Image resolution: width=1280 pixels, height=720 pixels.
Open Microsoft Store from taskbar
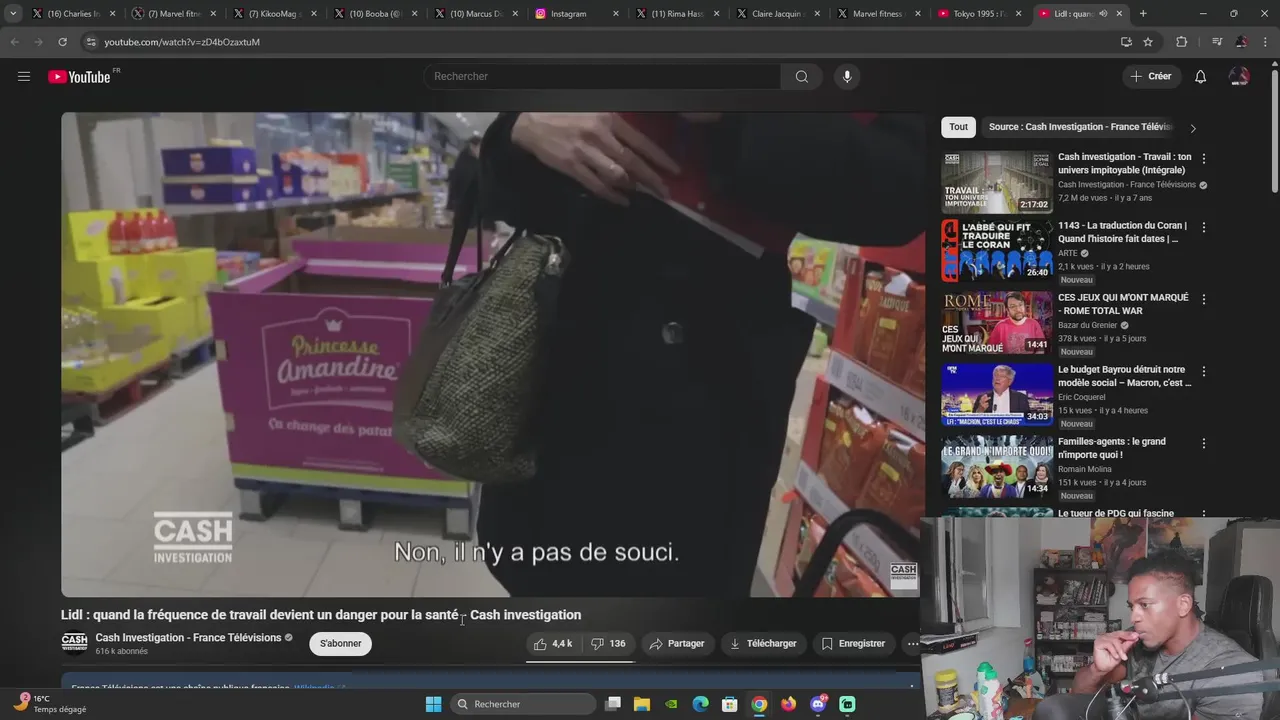tap(730, 704)
